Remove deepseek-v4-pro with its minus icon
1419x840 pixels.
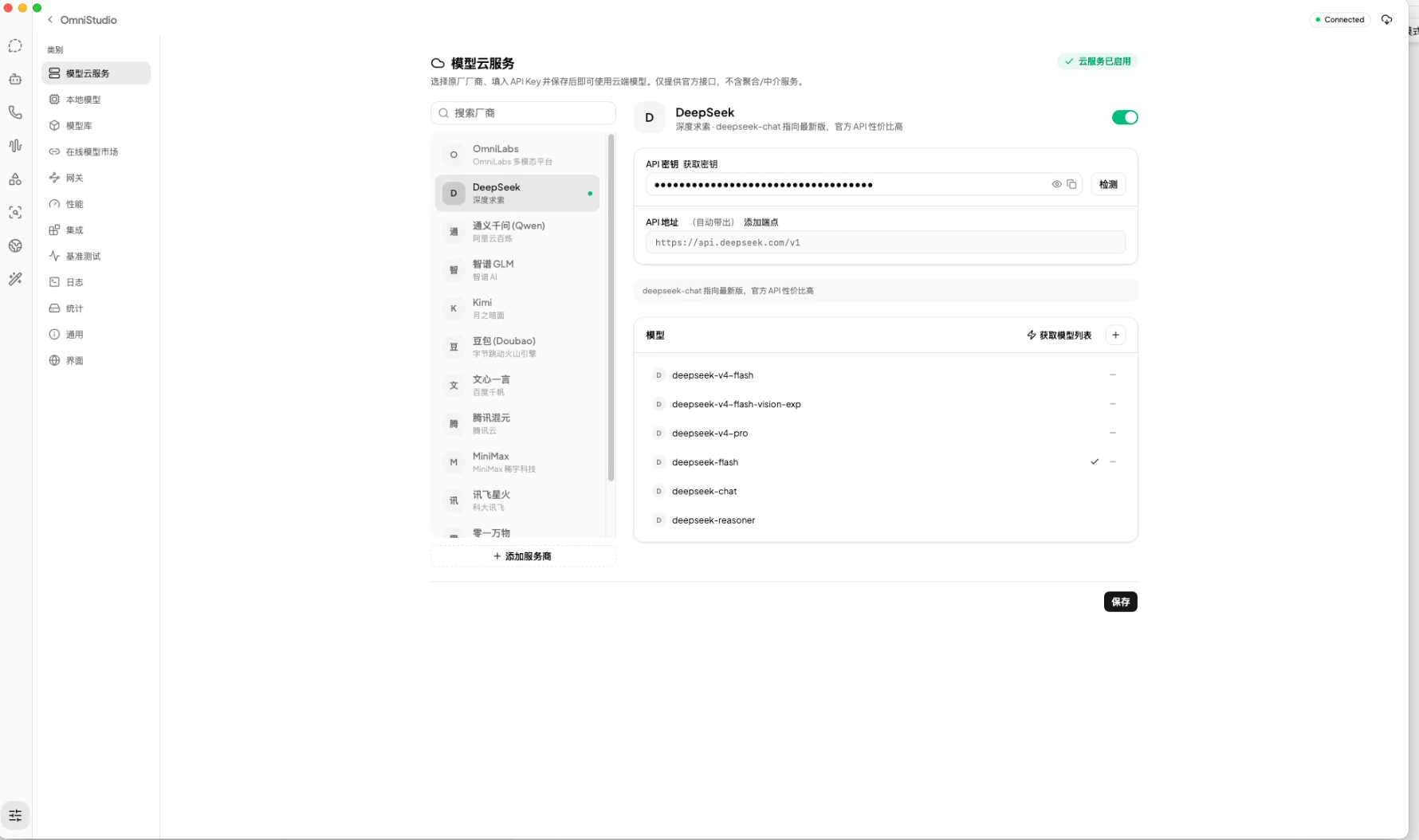click(1113, 433)
